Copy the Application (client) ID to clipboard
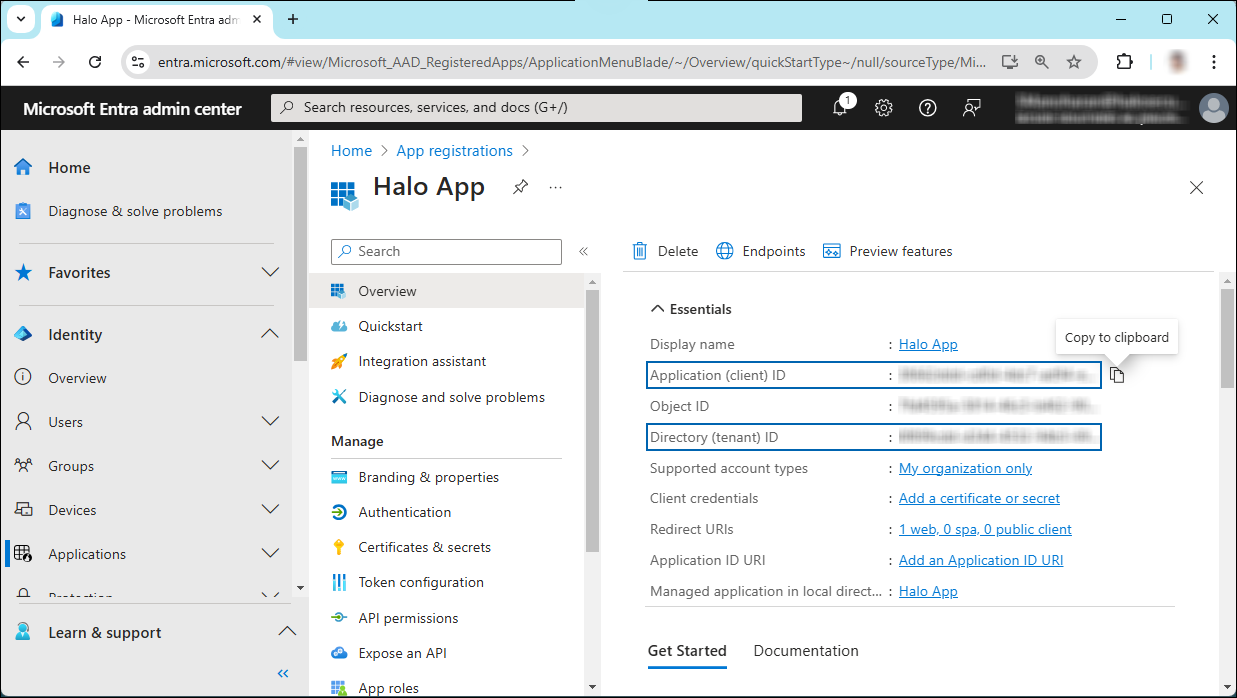 [x=1117, y=375]
